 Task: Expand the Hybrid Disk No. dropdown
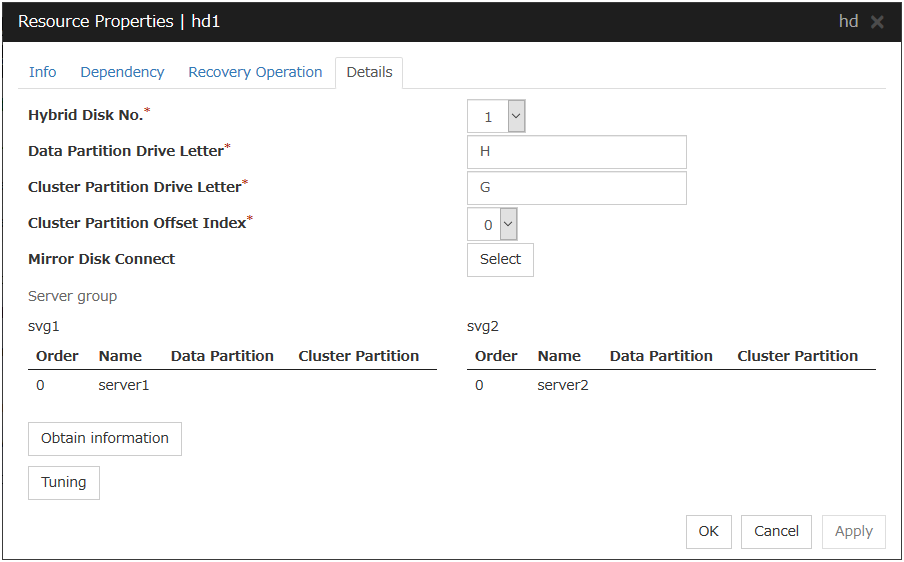(x=516, y=116)
